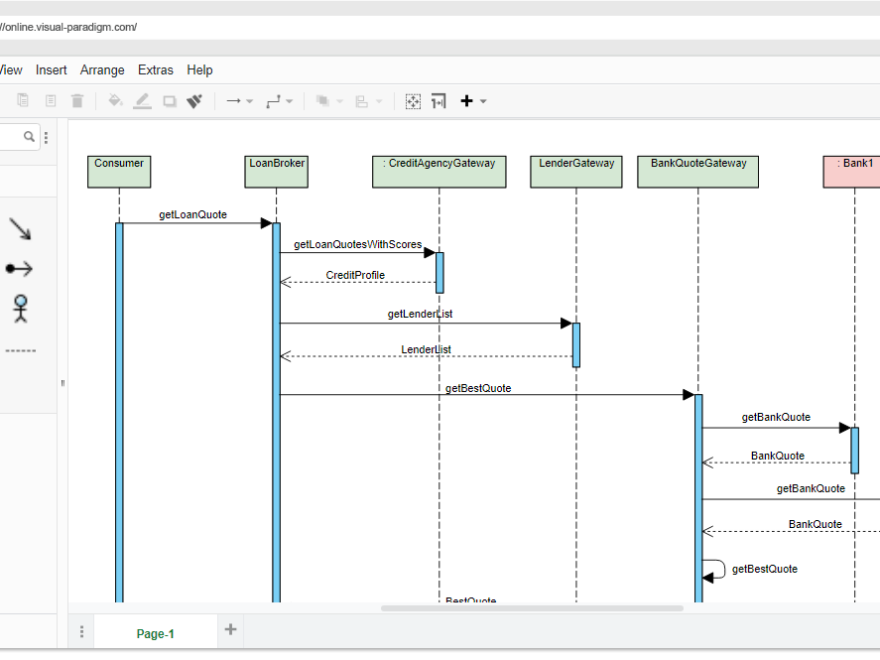The width and height of the screenshot is (880, 660).
Task: Click the fit page icon
Action: [413, 101]
